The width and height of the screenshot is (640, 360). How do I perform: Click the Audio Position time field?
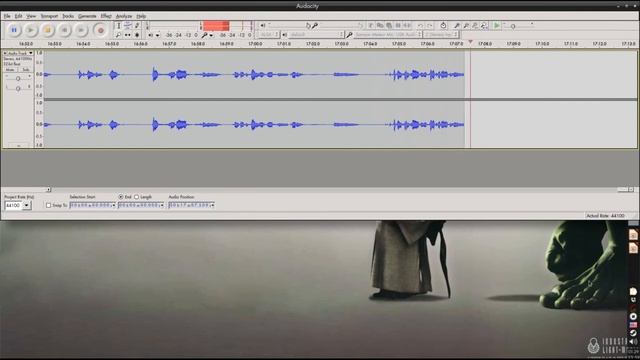(x=191, y=205)
